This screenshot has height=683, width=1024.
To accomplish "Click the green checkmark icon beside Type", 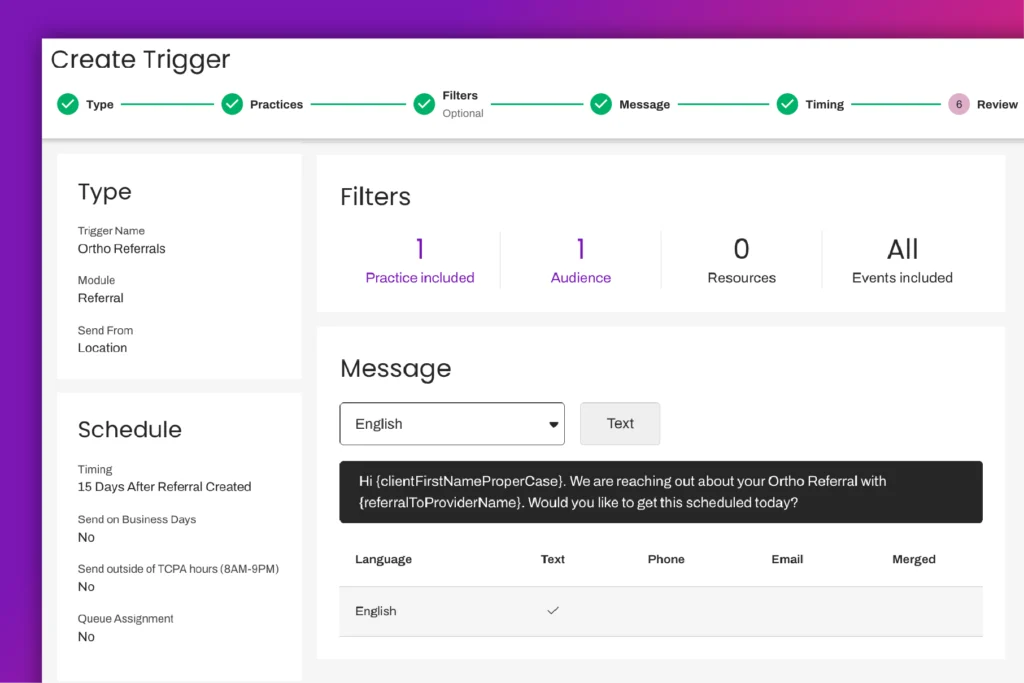I will (x=68, y=104).
